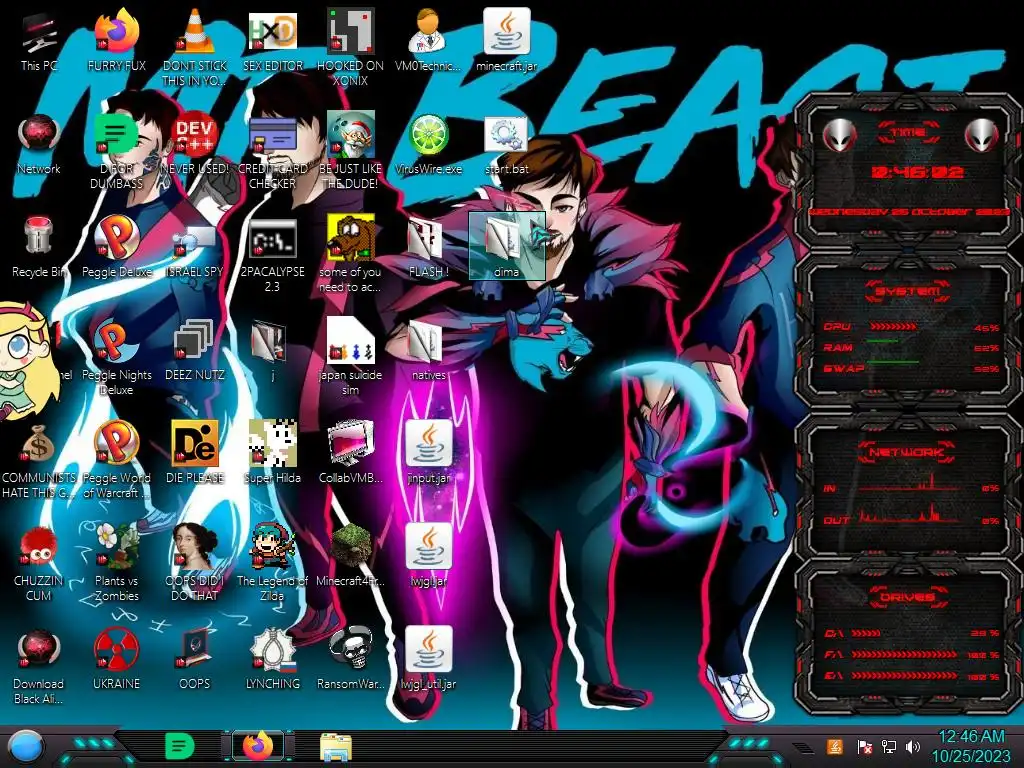Image resolution: width=1024 pixels, height=768 pixels.
Task: Click the RAM usage bar in SYSTEM gadget
Action: pos(882,342)
